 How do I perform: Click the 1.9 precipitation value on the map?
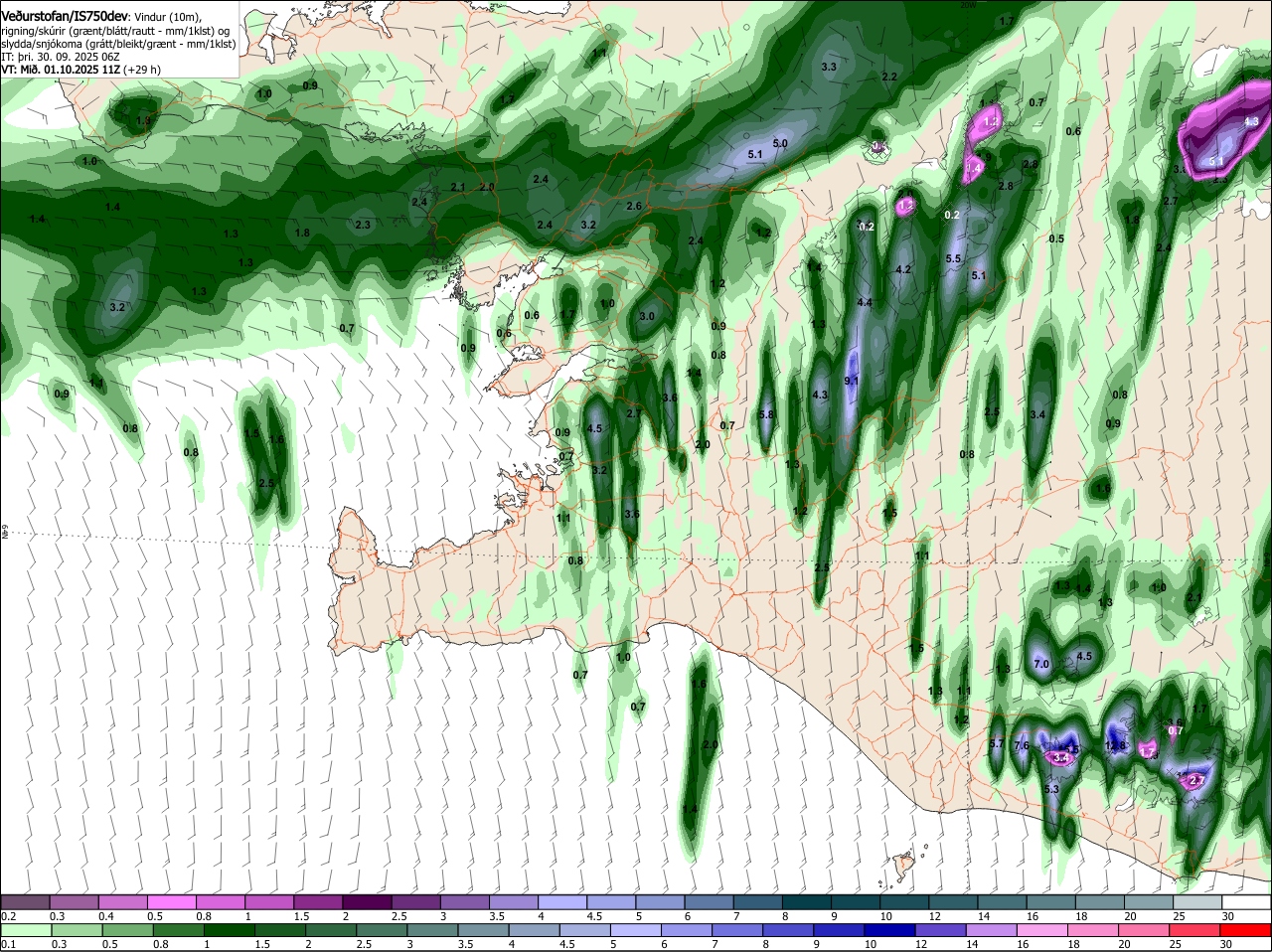pos(143,120)
